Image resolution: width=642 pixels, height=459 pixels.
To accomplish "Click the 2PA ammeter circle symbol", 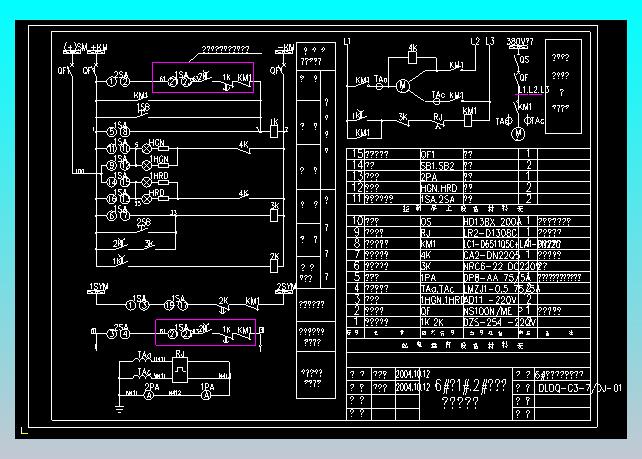I will [x=153, y=396].
